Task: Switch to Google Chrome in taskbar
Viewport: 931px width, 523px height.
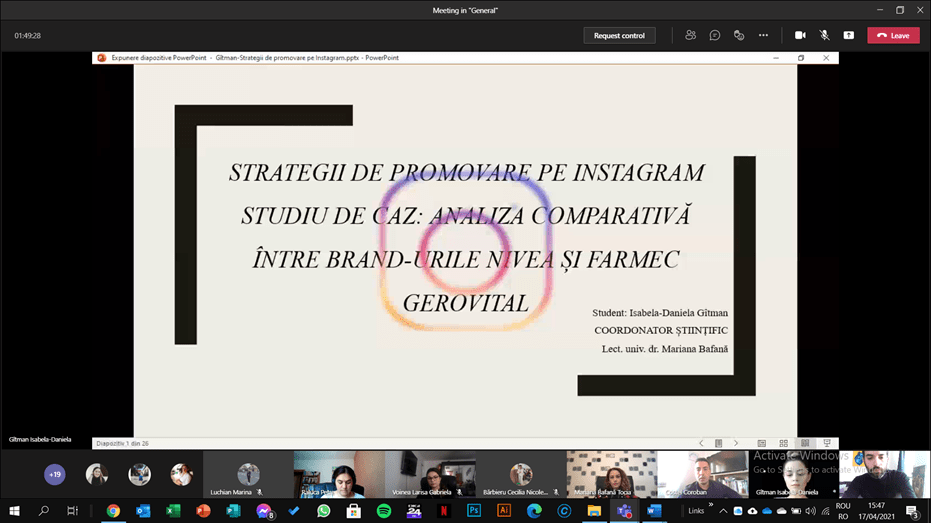Action: tap(113, 511)
